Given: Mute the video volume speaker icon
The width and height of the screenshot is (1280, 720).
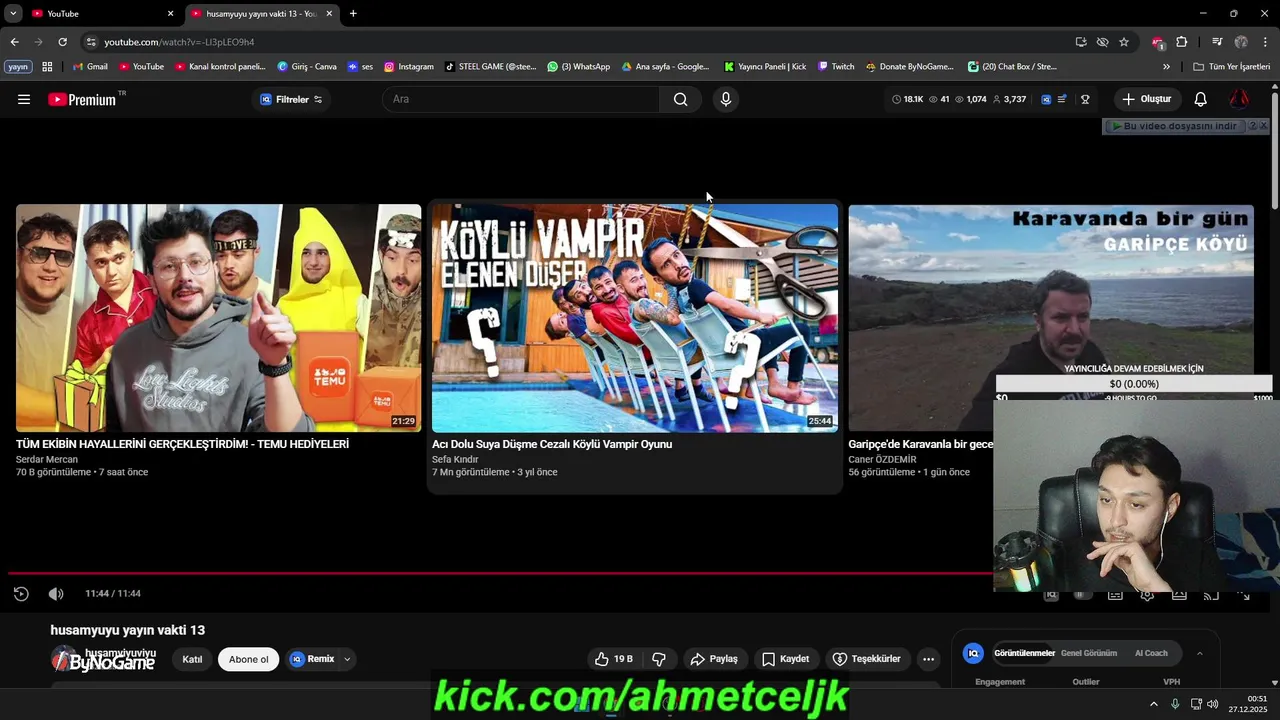Looking at the screenshot, I should pos(56,594).
